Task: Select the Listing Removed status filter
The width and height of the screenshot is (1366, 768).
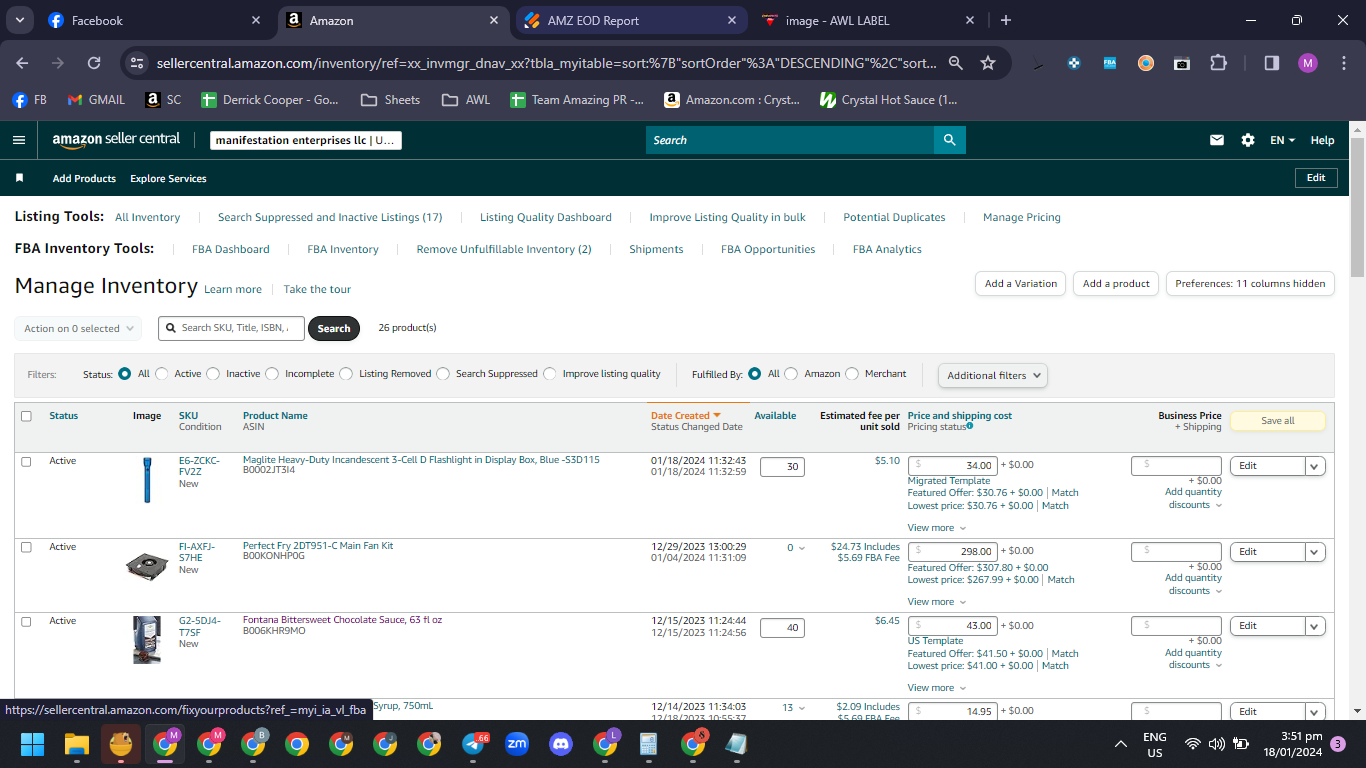Action: click(x=346, y=374)
